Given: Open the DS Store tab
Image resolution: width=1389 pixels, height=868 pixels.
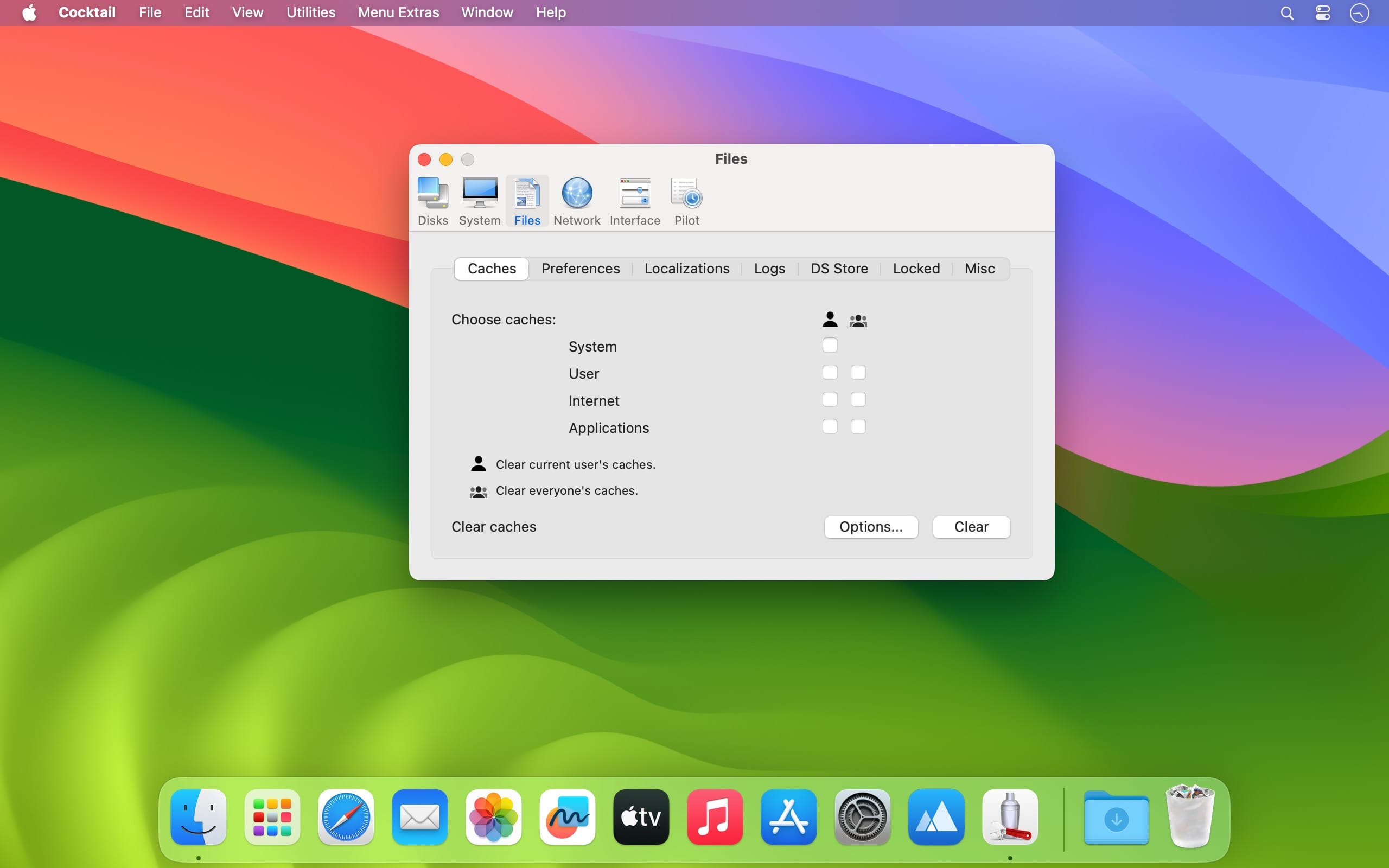Looking at the screenshot, I should click(839, 269).
